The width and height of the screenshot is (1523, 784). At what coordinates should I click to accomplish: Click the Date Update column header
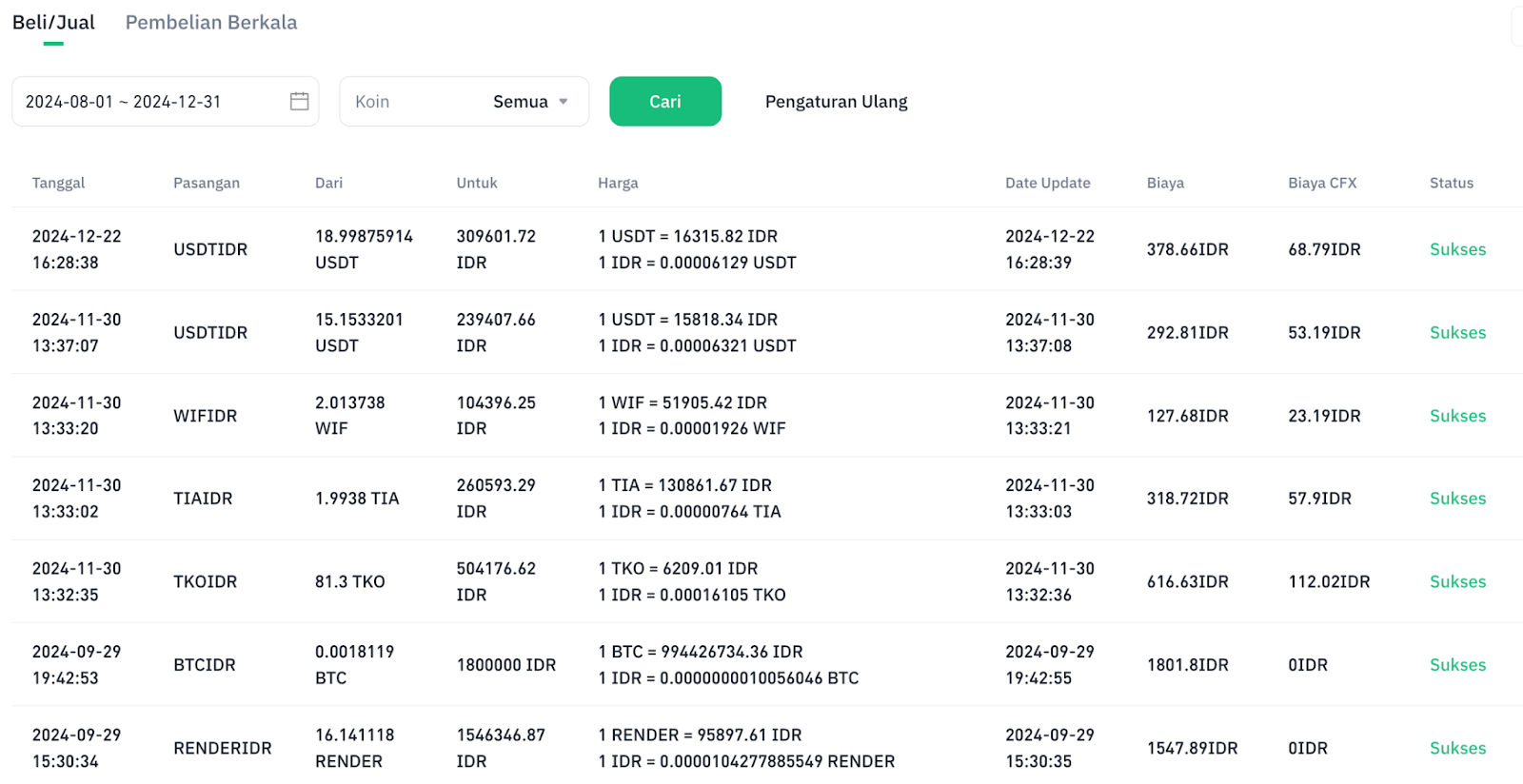pyautogui.click(x=1048, y=183)
